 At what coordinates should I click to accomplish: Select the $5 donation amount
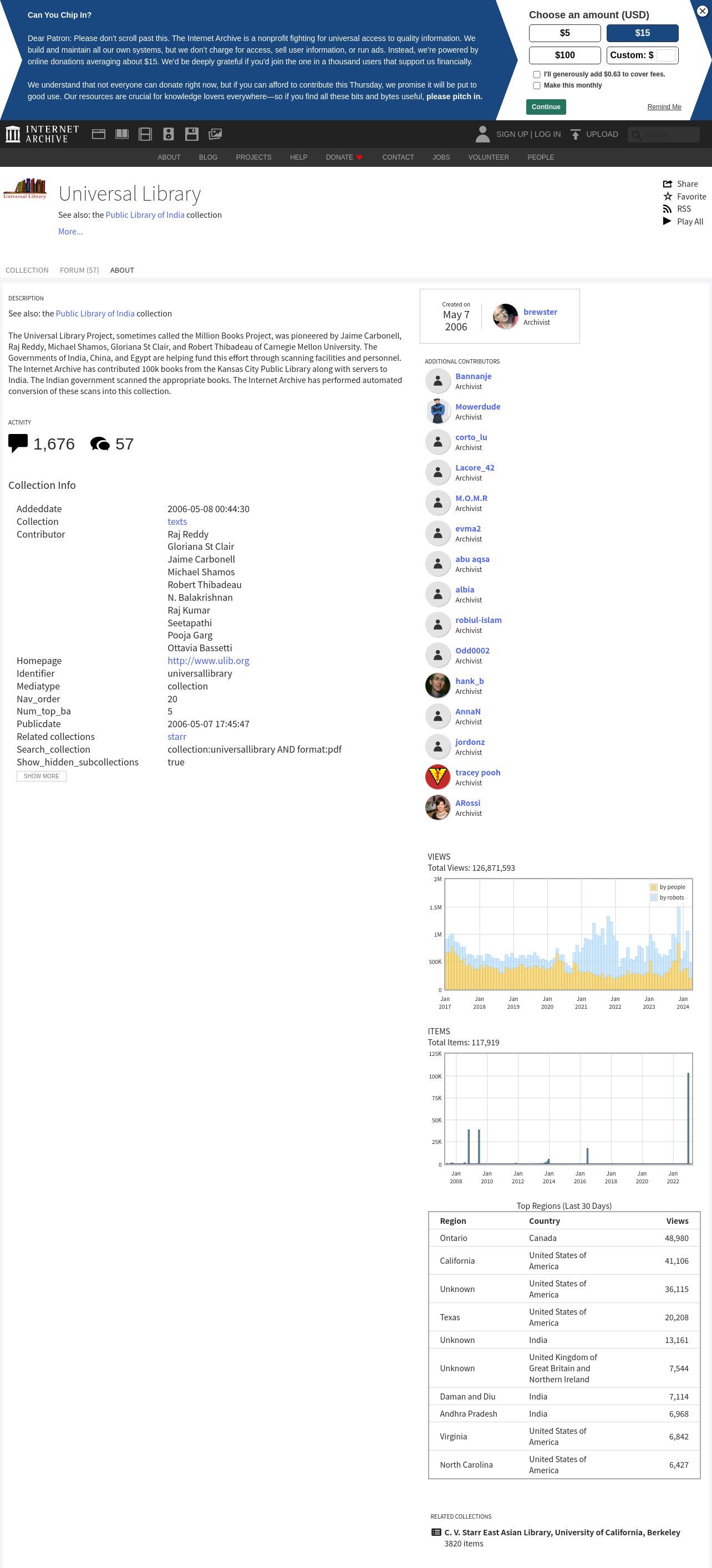click(x=564, y=33)
